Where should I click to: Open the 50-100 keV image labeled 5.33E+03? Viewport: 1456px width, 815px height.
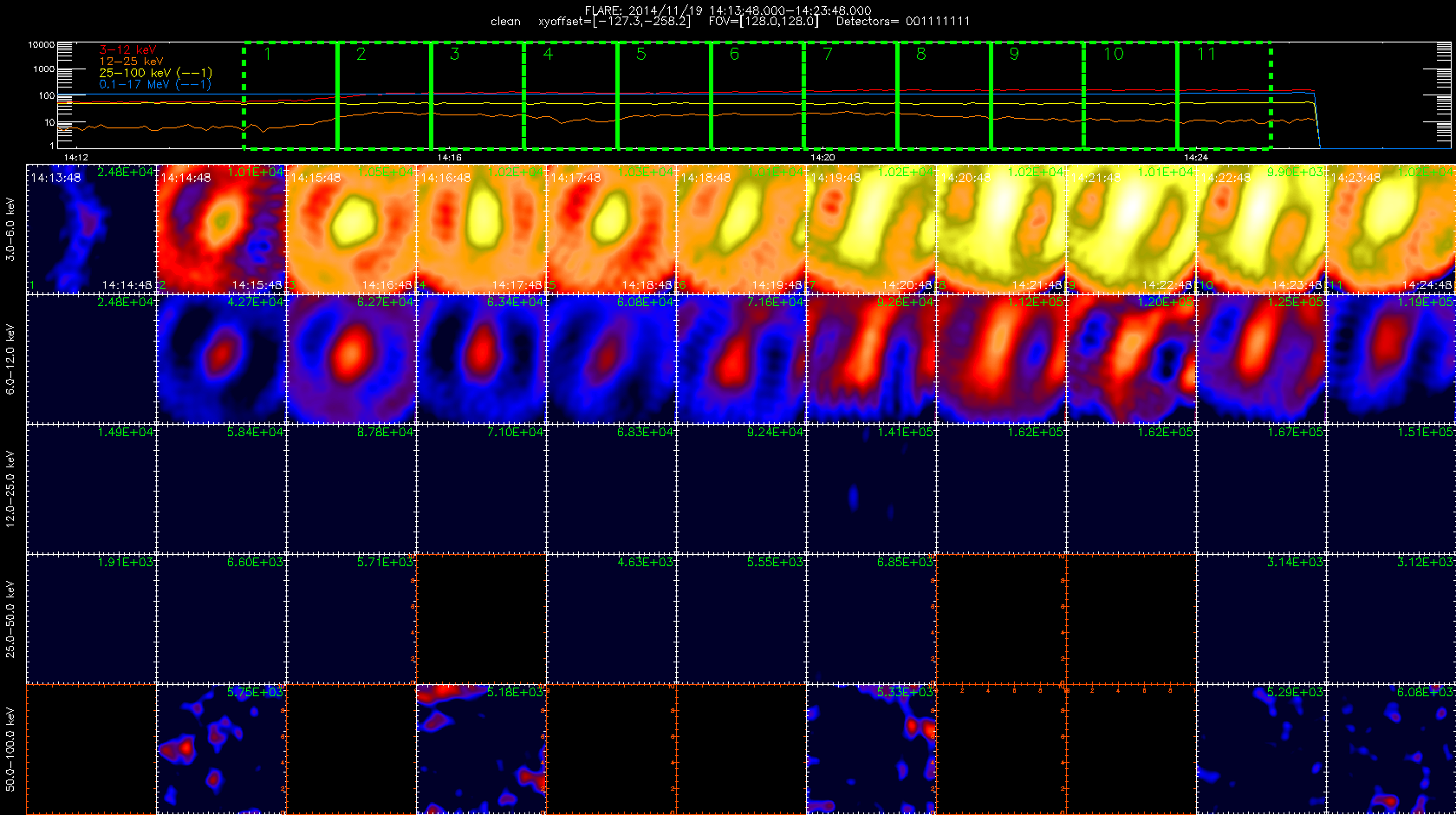872,749
